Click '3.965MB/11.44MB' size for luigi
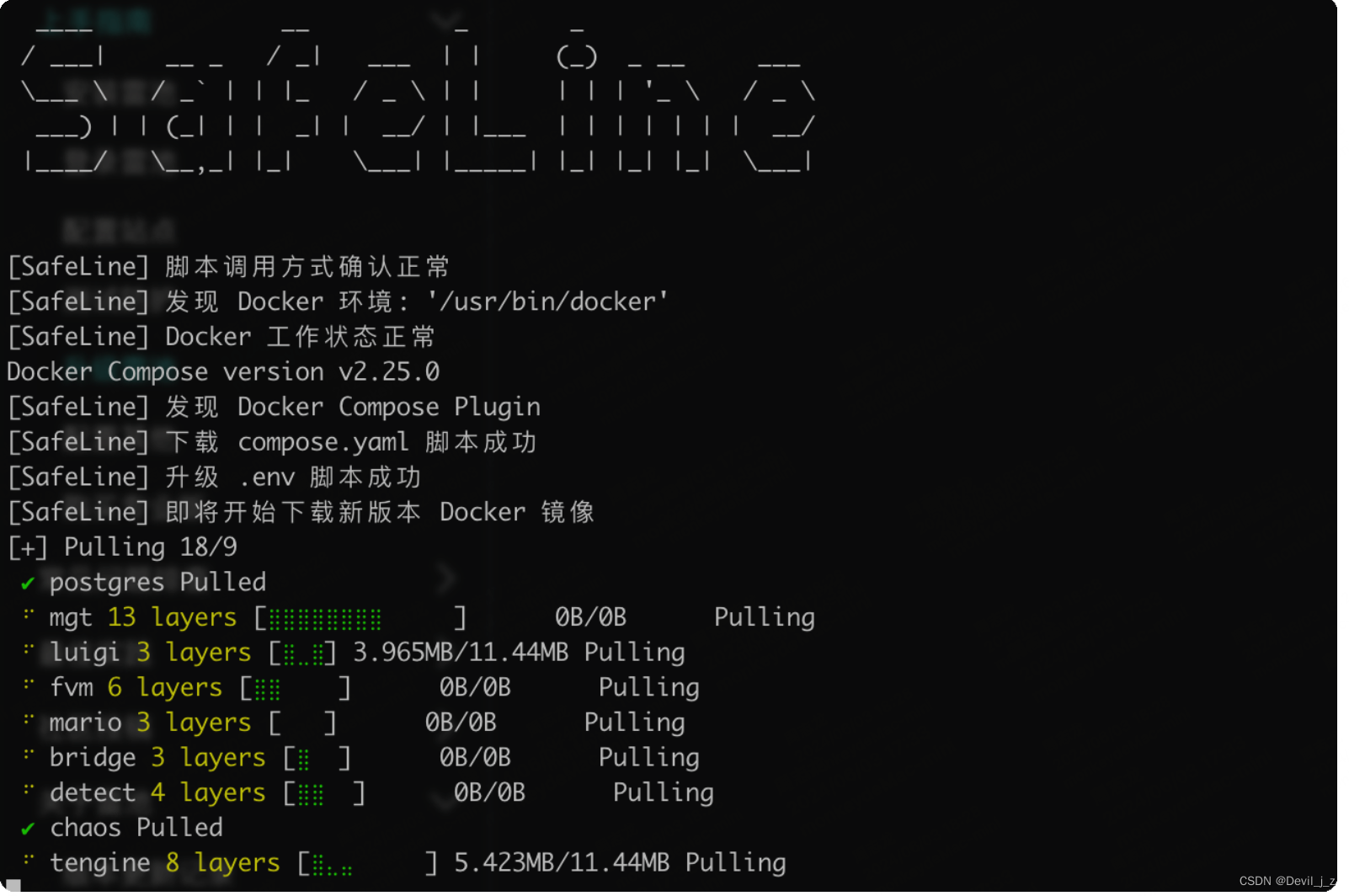This screenshot has width=1349, height=896. click(461, 653)
